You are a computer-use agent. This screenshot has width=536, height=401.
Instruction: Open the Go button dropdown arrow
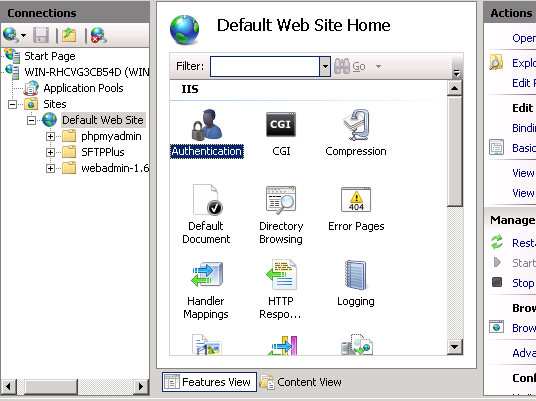(x=378, y=66)
